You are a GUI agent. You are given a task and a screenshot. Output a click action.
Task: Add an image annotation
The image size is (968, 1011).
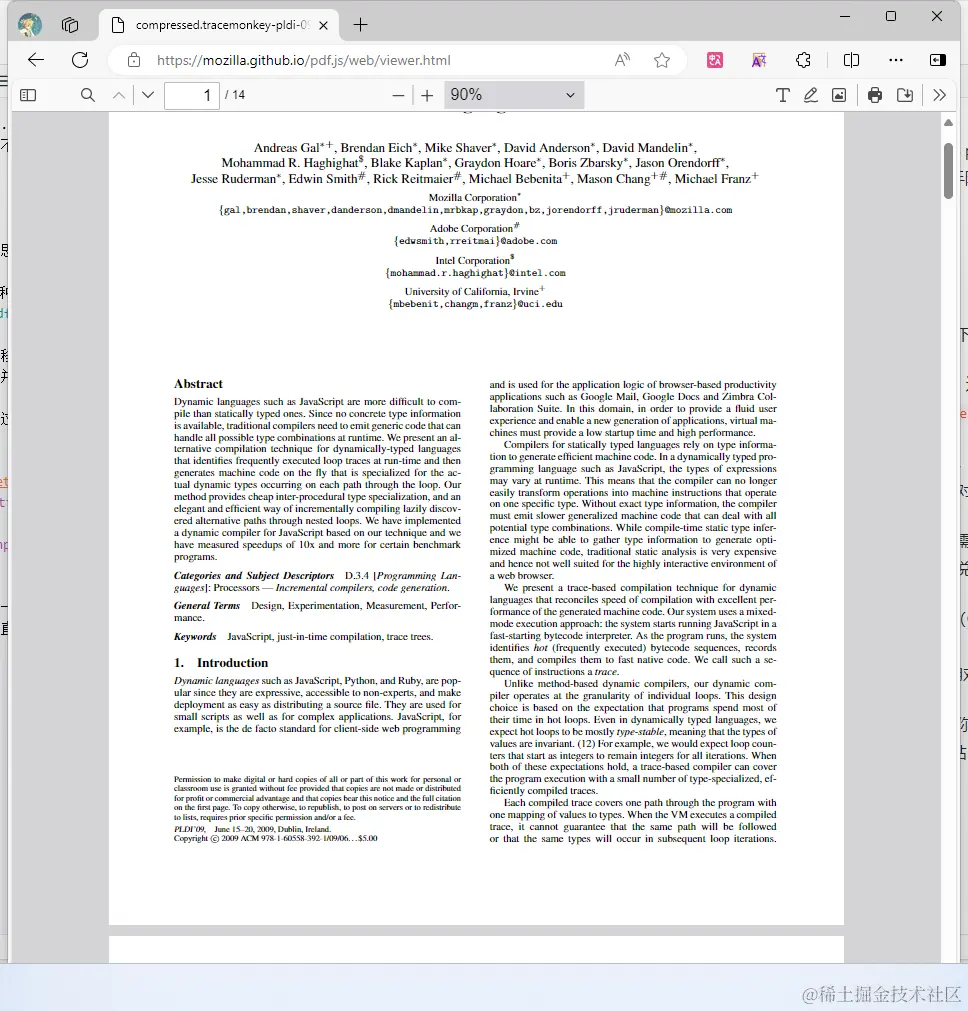[x=839, y=95]
